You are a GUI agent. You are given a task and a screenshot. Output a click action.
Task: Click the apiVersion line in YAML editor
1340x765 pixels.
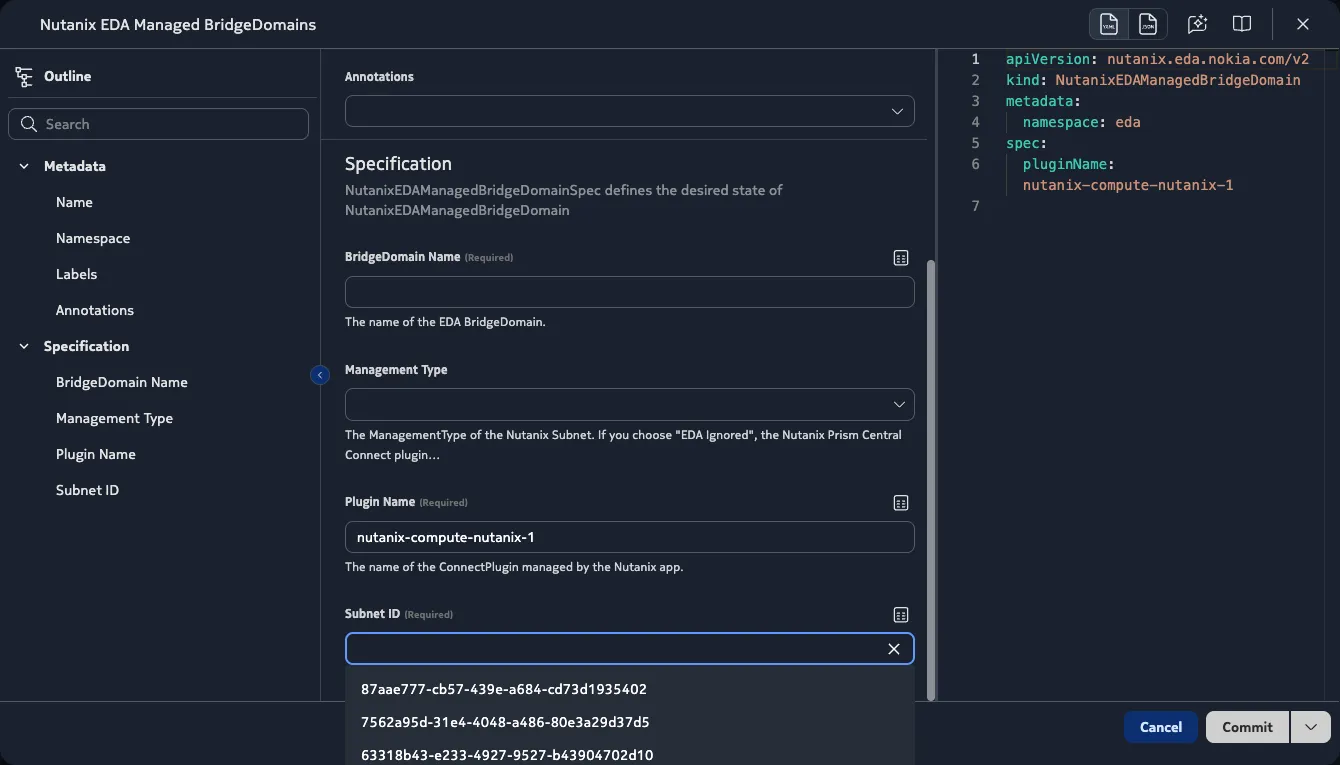coord(1157,59)
